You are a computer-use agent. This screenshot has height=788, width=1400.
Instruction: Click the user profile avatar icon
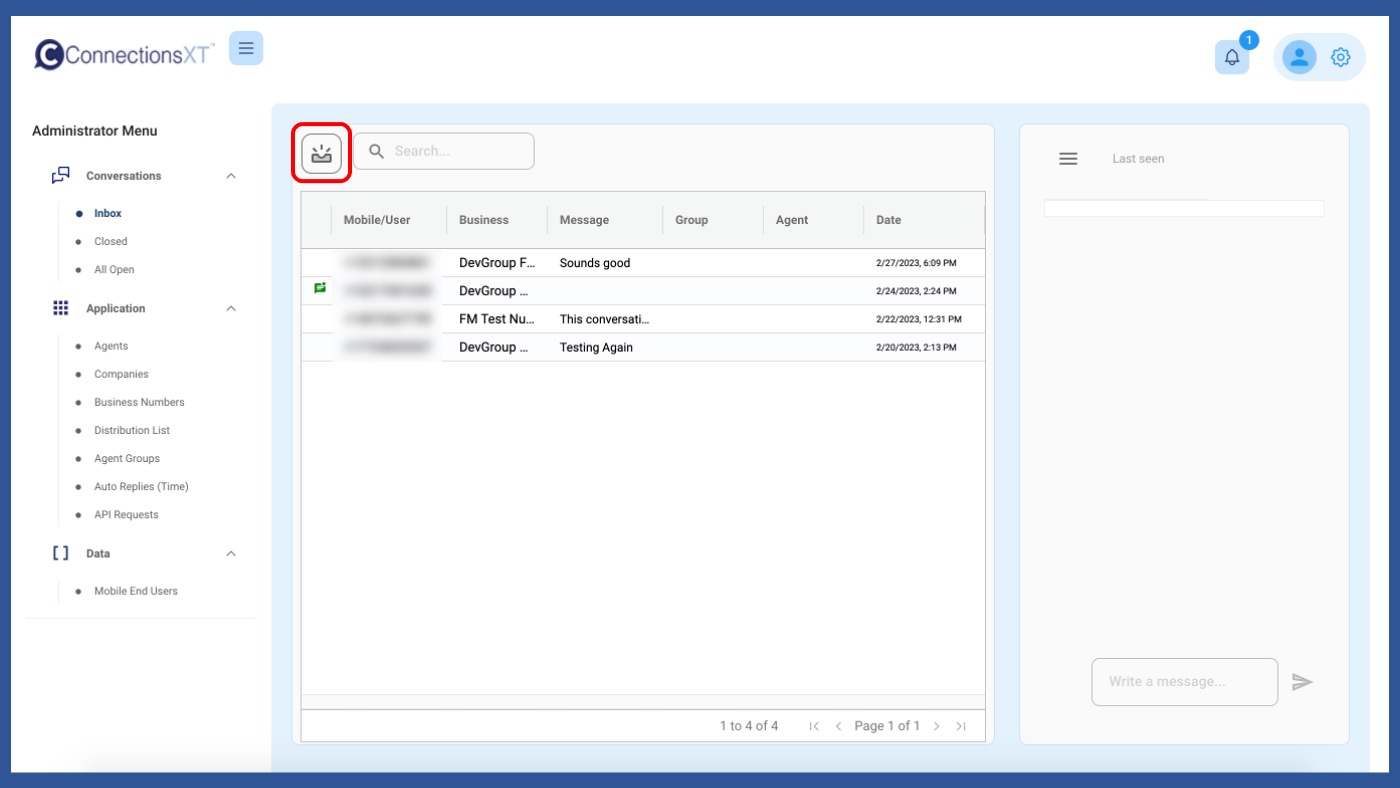click(1299, 57)
